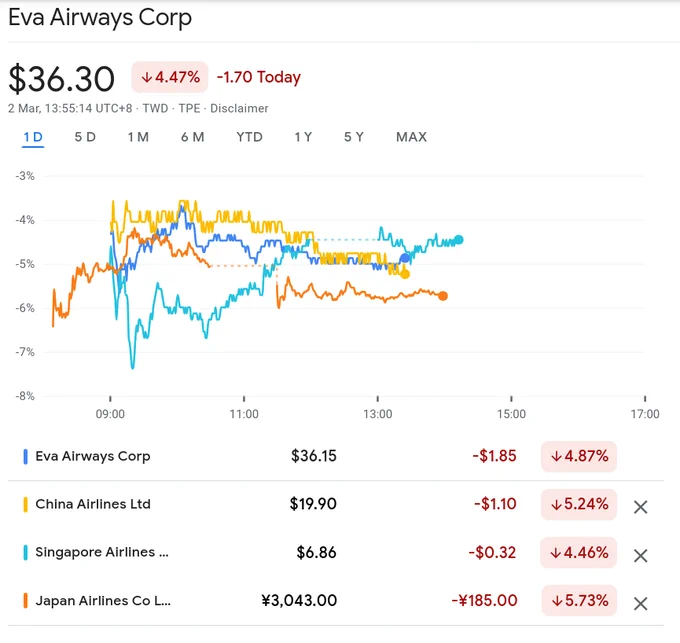The width and height of the screenshot is (680, 643).
Task: Click the -¥185.00 change value
Action: point(484,601)
